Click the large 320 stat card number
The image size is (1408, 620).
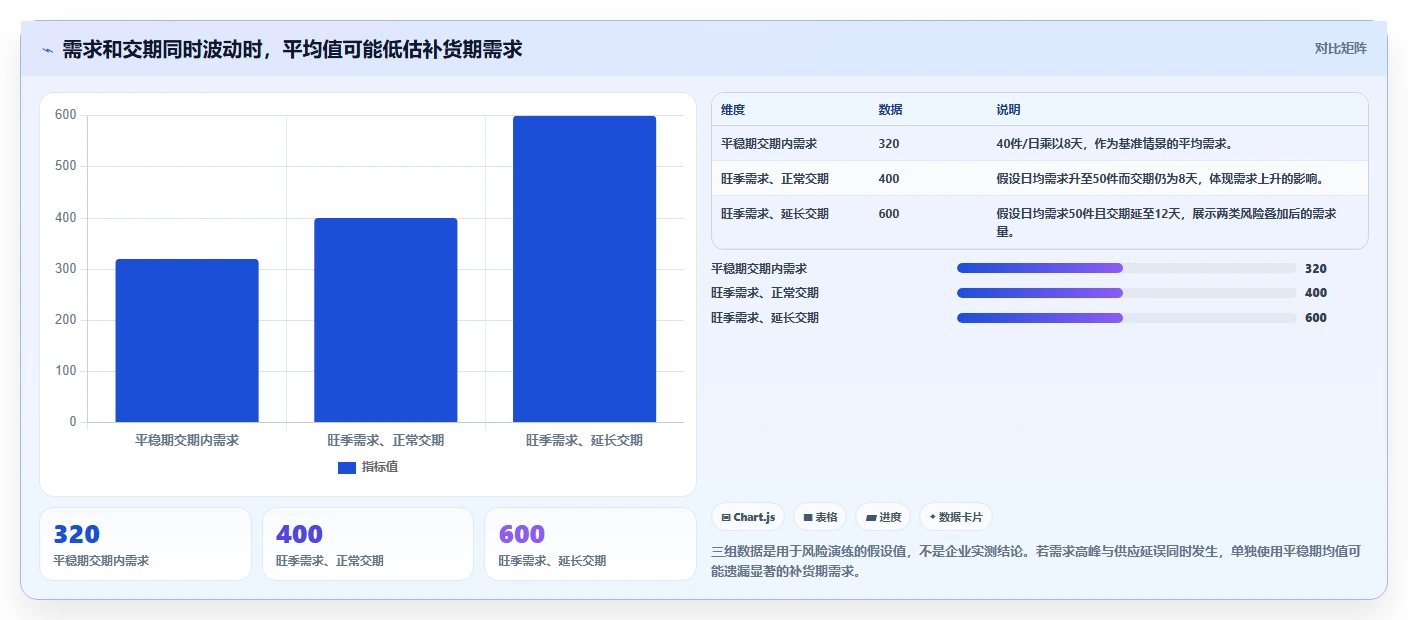tap(76, 535)
